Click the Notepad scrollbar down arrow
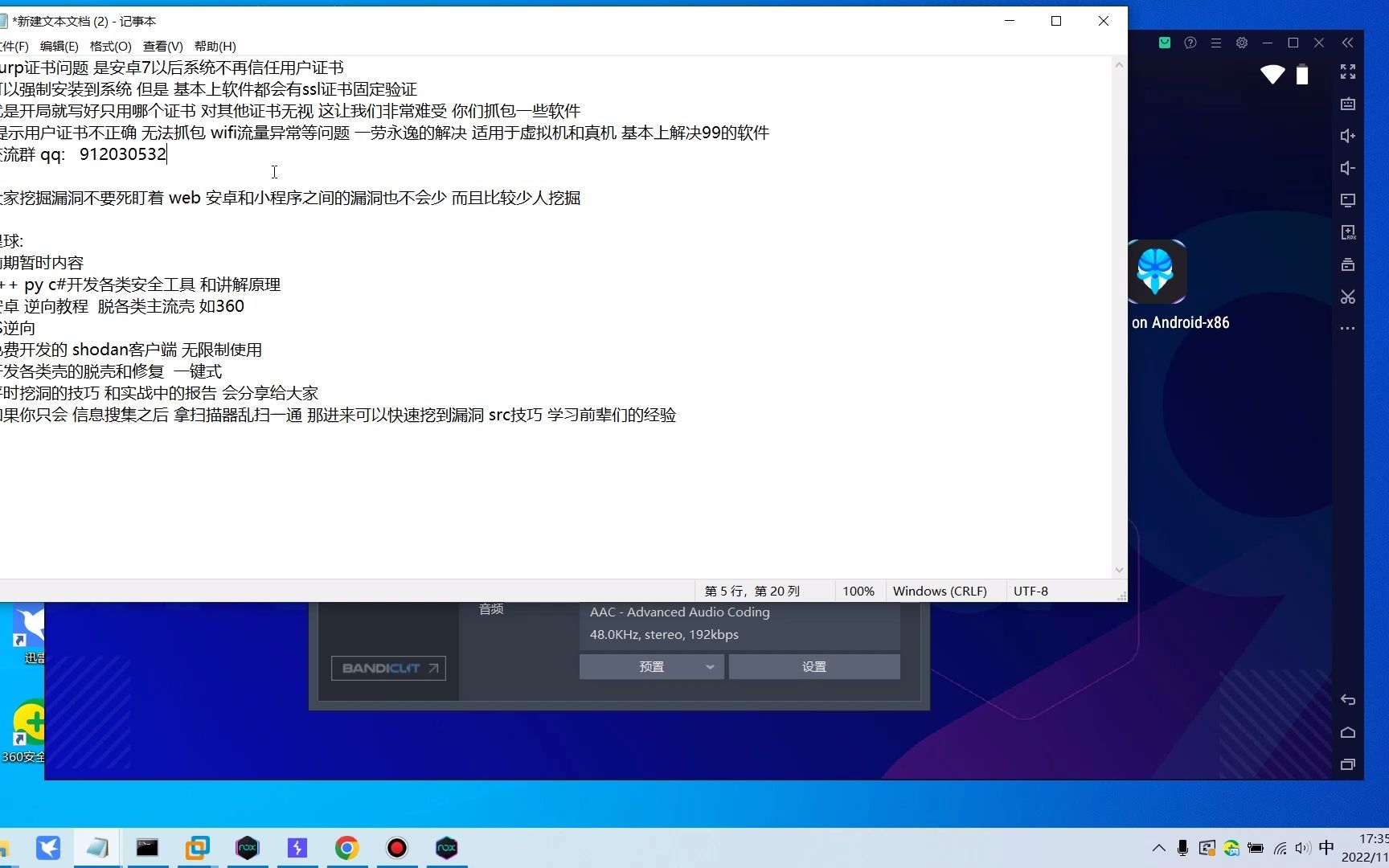 (1119, 571)
